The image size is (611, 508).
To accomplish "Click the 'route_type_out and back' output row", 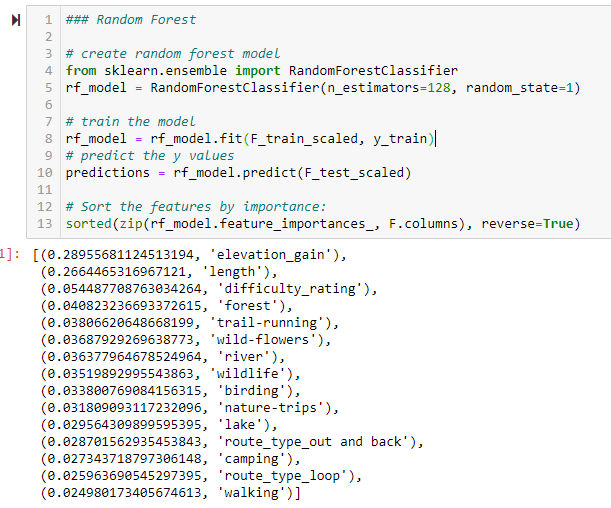I will tap(232, 442).
